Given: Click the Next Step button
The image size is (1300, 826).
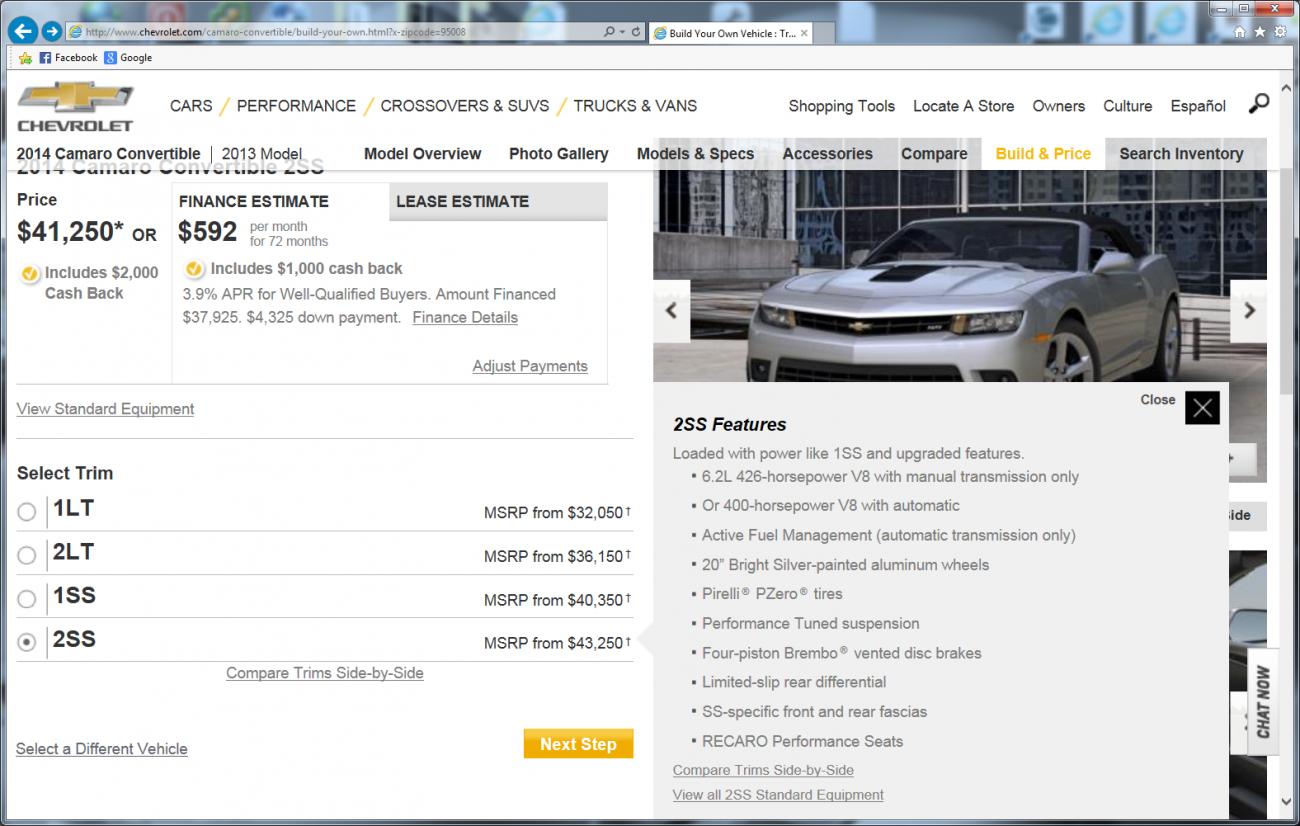Looking at the screenshot, I should click(x=578, y=744).
